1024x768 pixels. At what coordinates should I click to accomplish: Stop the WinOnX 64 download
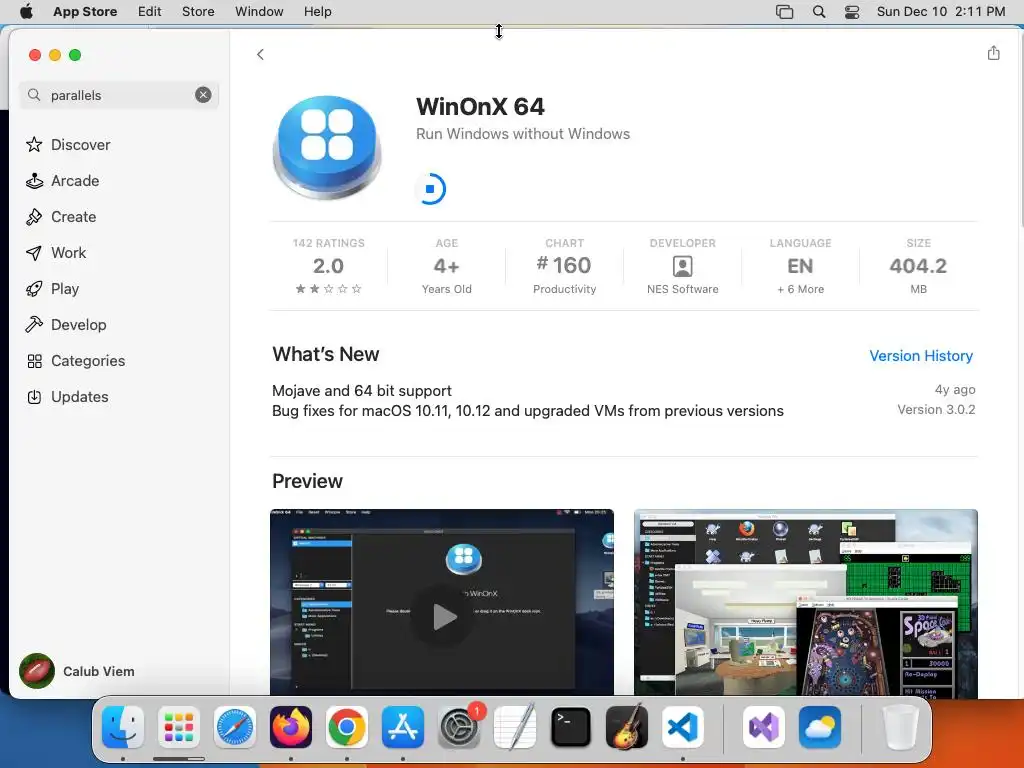pyautogui.click(x=430, y=189)
